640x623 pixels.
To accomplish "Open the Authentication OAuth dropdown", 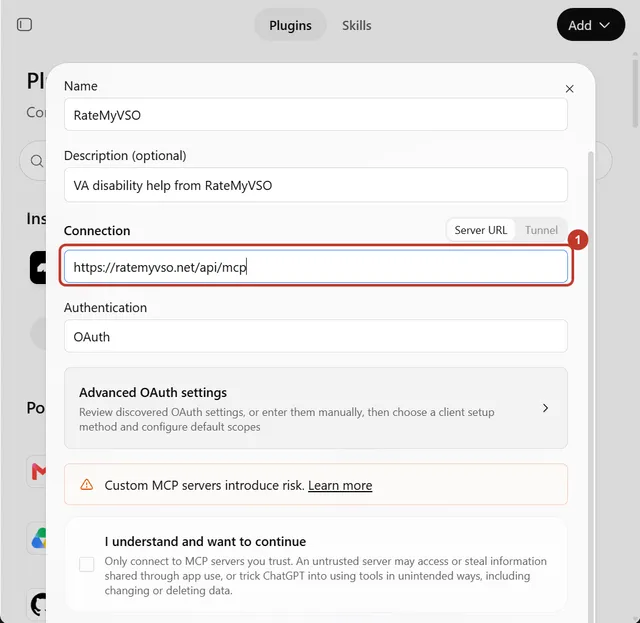I will (316, 336).
